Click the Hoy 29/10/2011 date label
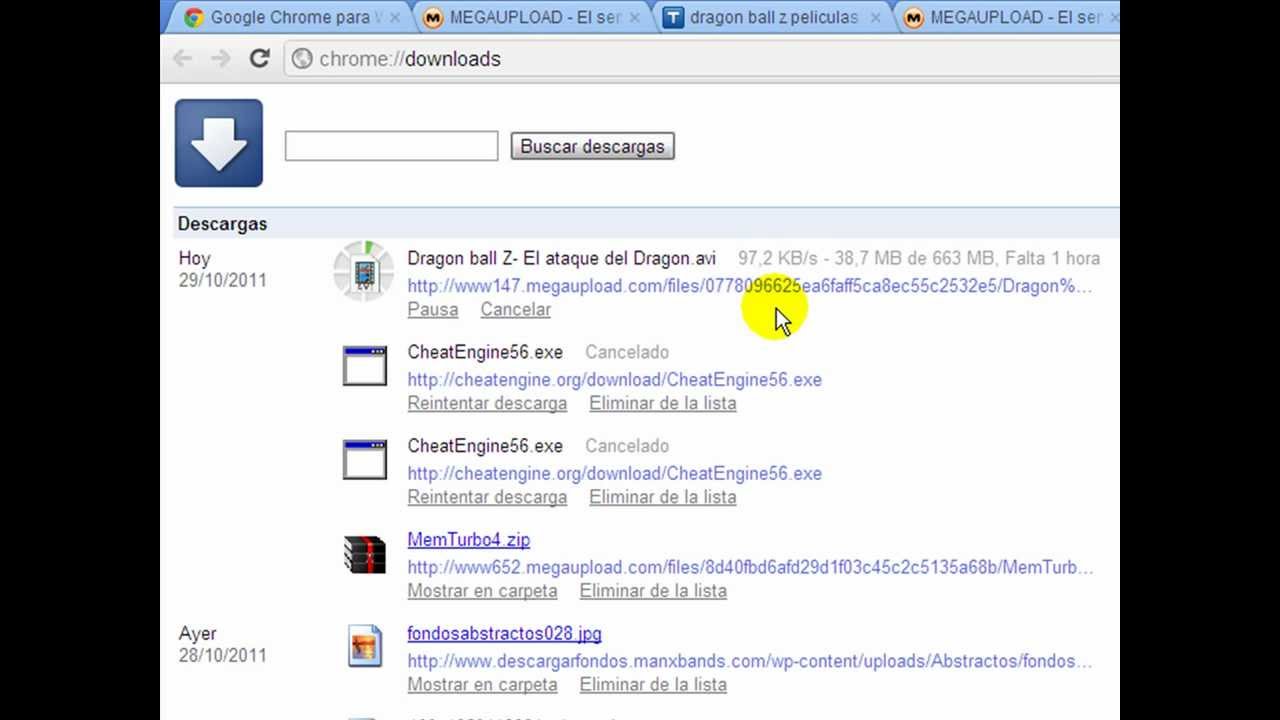 pos(222,269)
